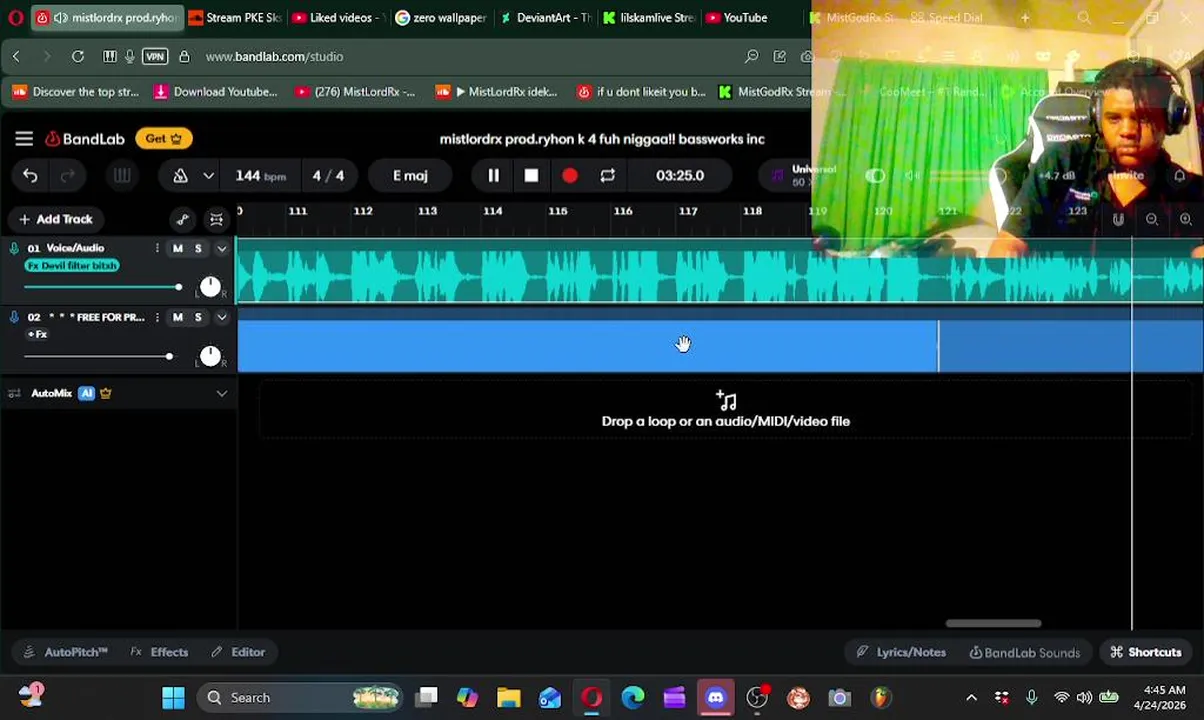This screenshot has width=1204, height=720.
Task: Edit the 144 bpm tempo
Action: tap(261, 176)
